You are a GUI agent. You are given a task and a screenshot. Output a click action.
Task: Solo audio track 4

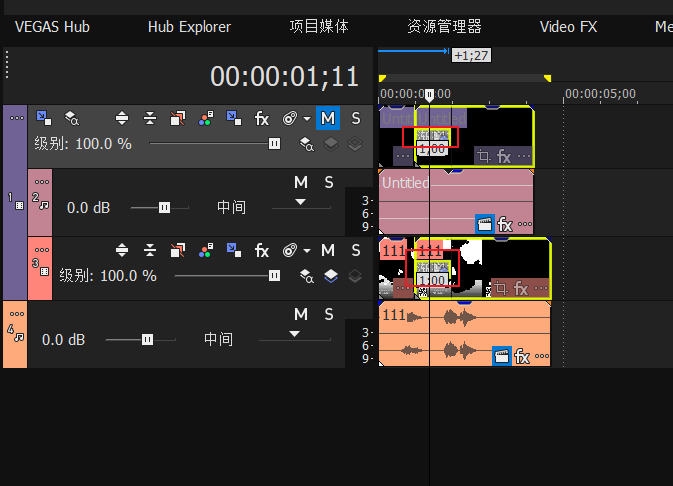(329, 315)
